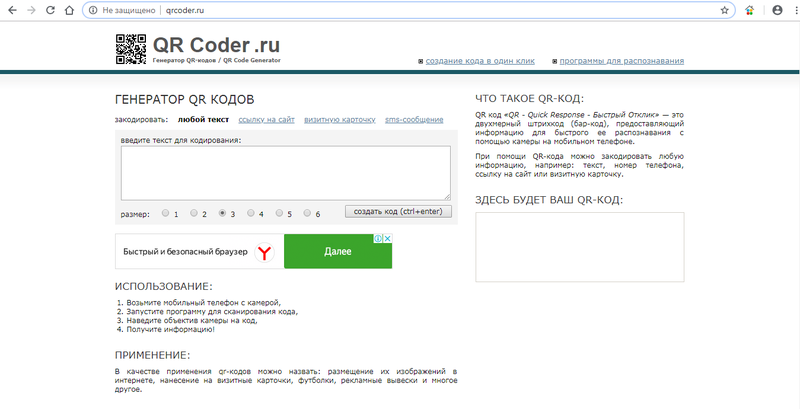Select size 6 radio button

307,213
